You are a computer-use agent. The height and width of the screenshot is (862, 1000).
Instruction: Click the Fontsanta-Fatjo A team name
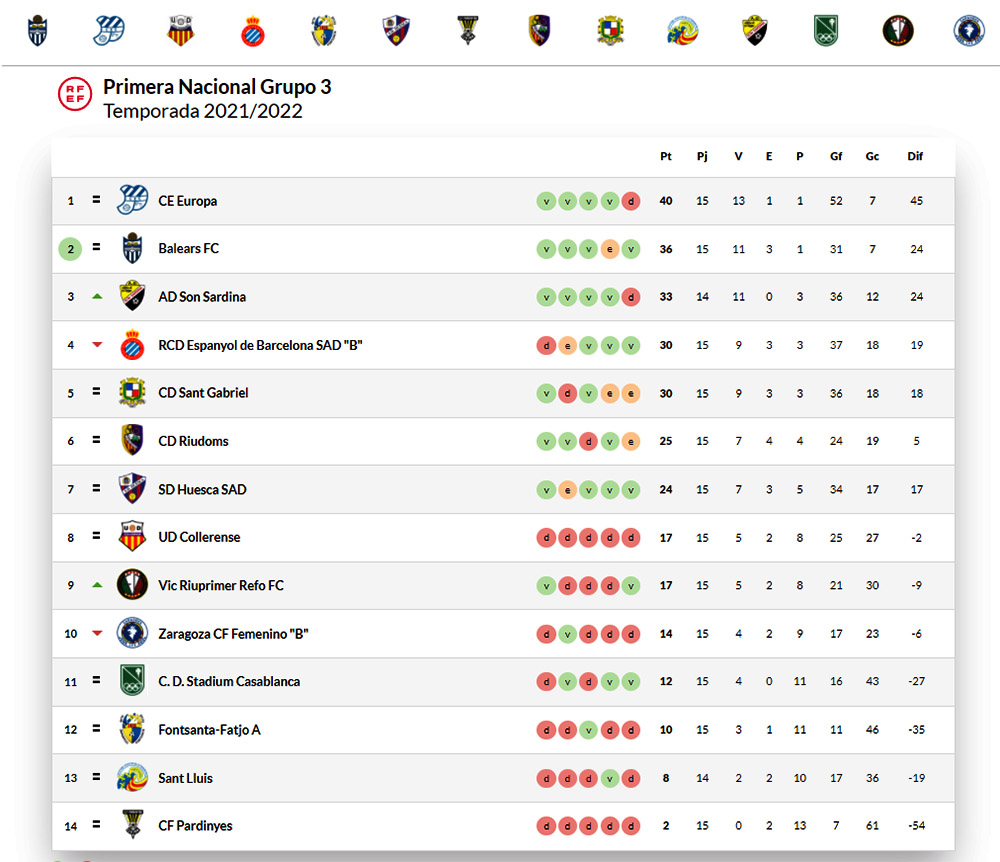209,730
